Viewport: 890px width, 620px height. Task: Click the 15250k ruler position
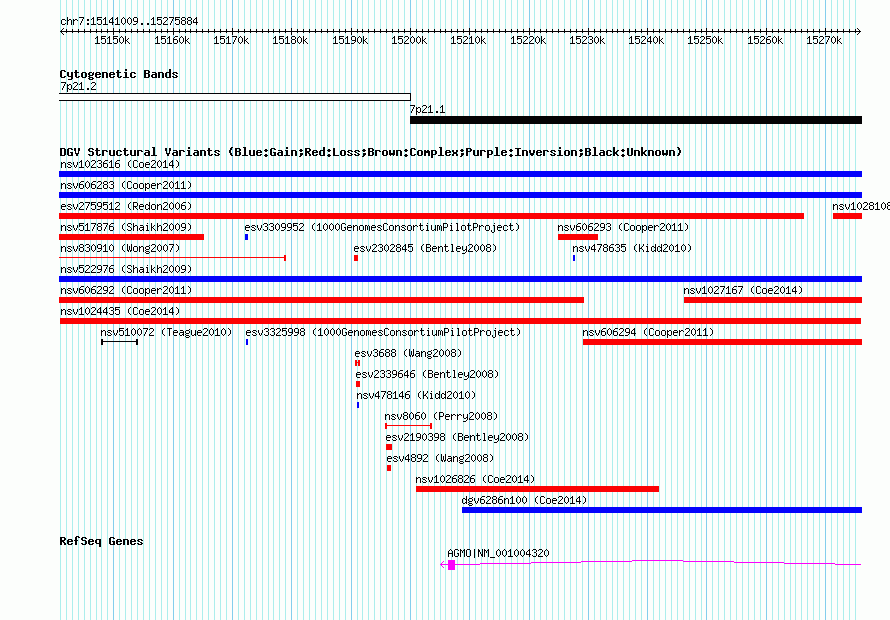[x=706, y=40]
